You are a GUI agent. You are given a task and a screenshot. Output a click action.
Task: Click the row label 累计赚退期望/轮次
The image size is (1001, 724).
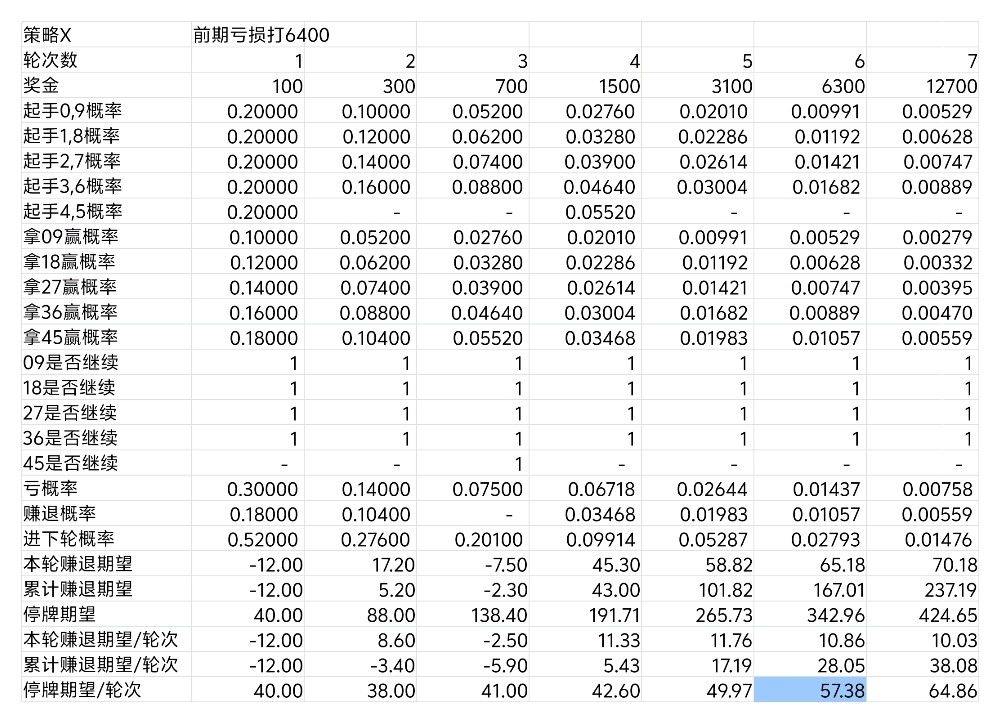(100, 665)
